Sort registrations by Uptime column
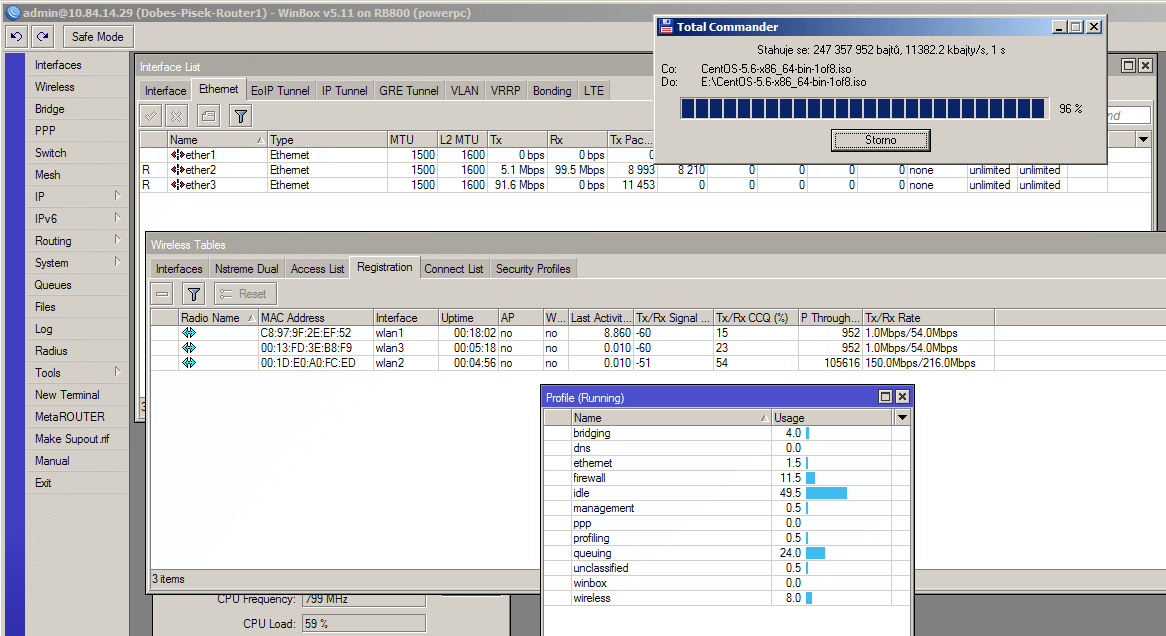The height and width of the screenshot is (636, 1166). 468,318
